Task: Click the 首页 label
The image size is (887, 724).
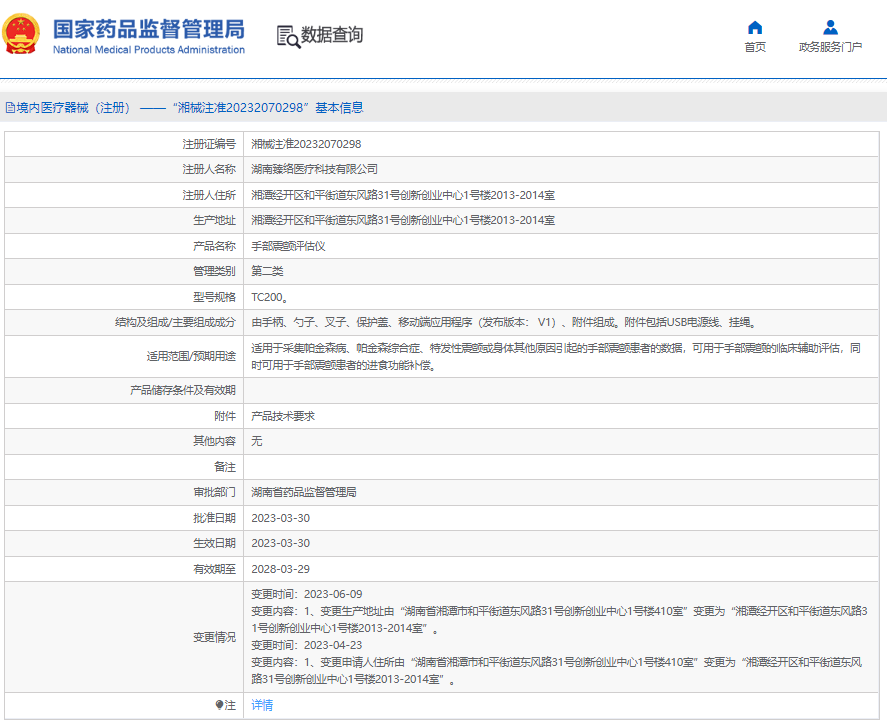Action: 755,47
